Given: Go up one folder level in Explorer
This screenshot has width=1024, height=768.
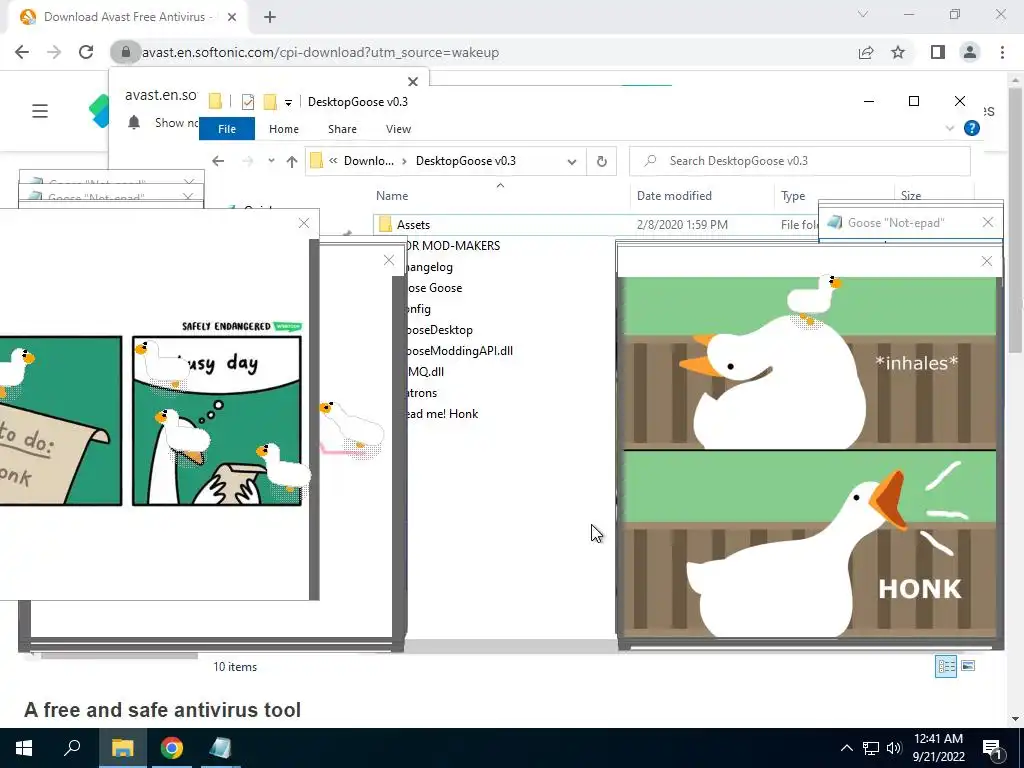Looking at the screenshot, I should click(x=292, y=161).
